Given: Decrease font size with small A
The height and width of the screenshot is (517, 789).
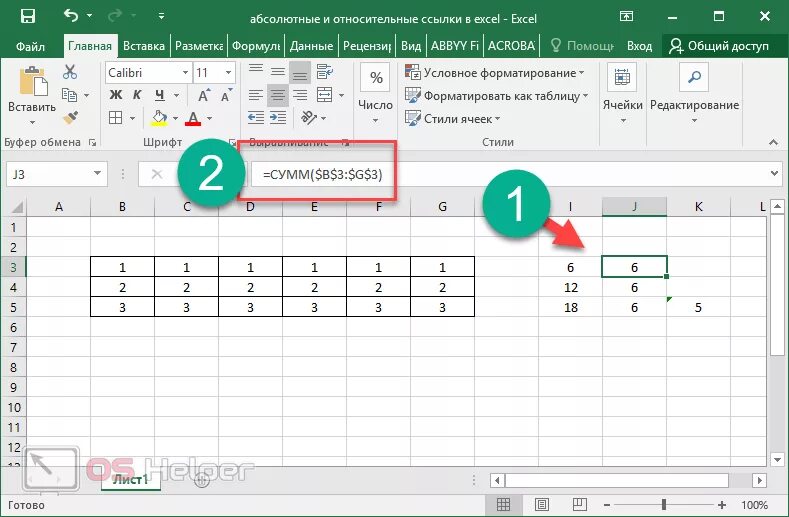Looking at the screenshot, I should [x=226, y=95].
